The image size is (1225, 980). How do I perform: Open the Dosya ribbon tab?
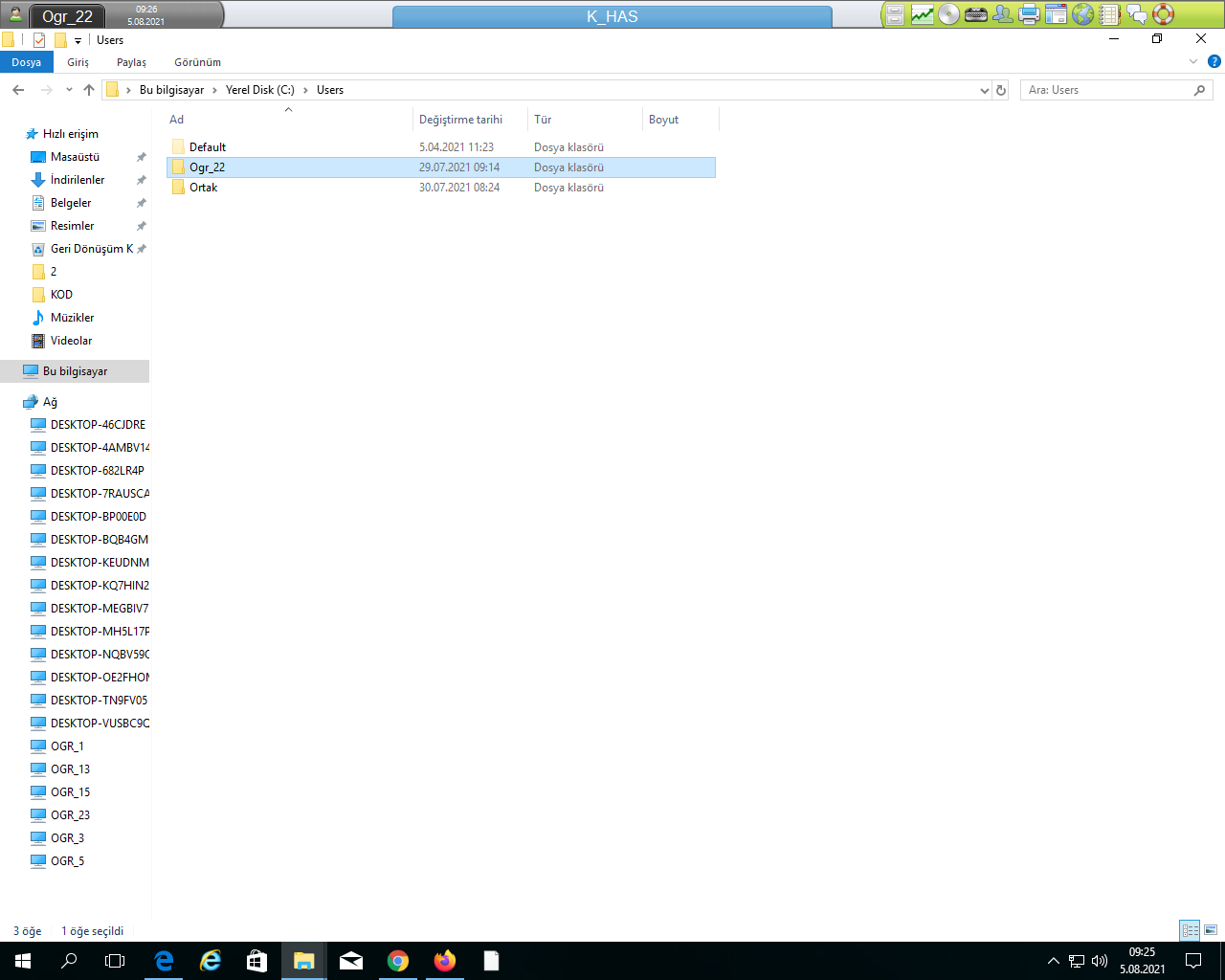pyautogui.click(x=27, y=62)
